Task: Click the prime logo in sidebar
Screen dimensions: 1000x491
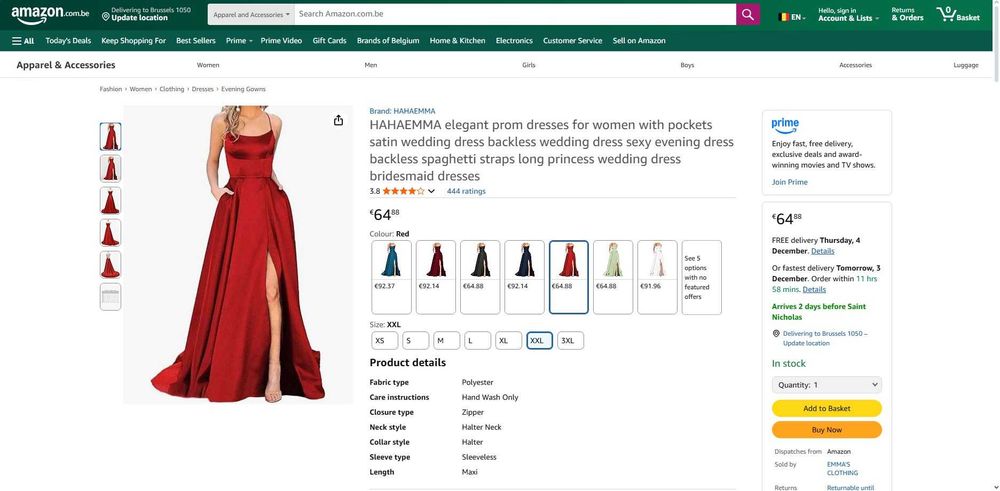Action: tap(784, 125)
